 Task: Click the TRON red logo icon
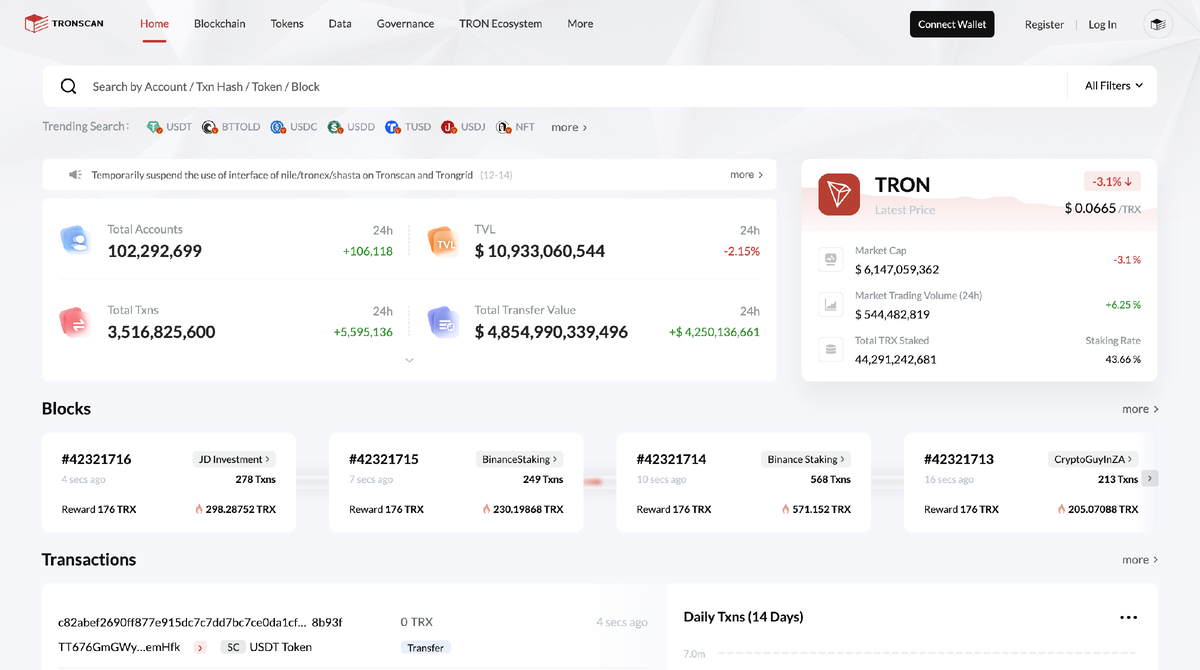pos(839,194)
